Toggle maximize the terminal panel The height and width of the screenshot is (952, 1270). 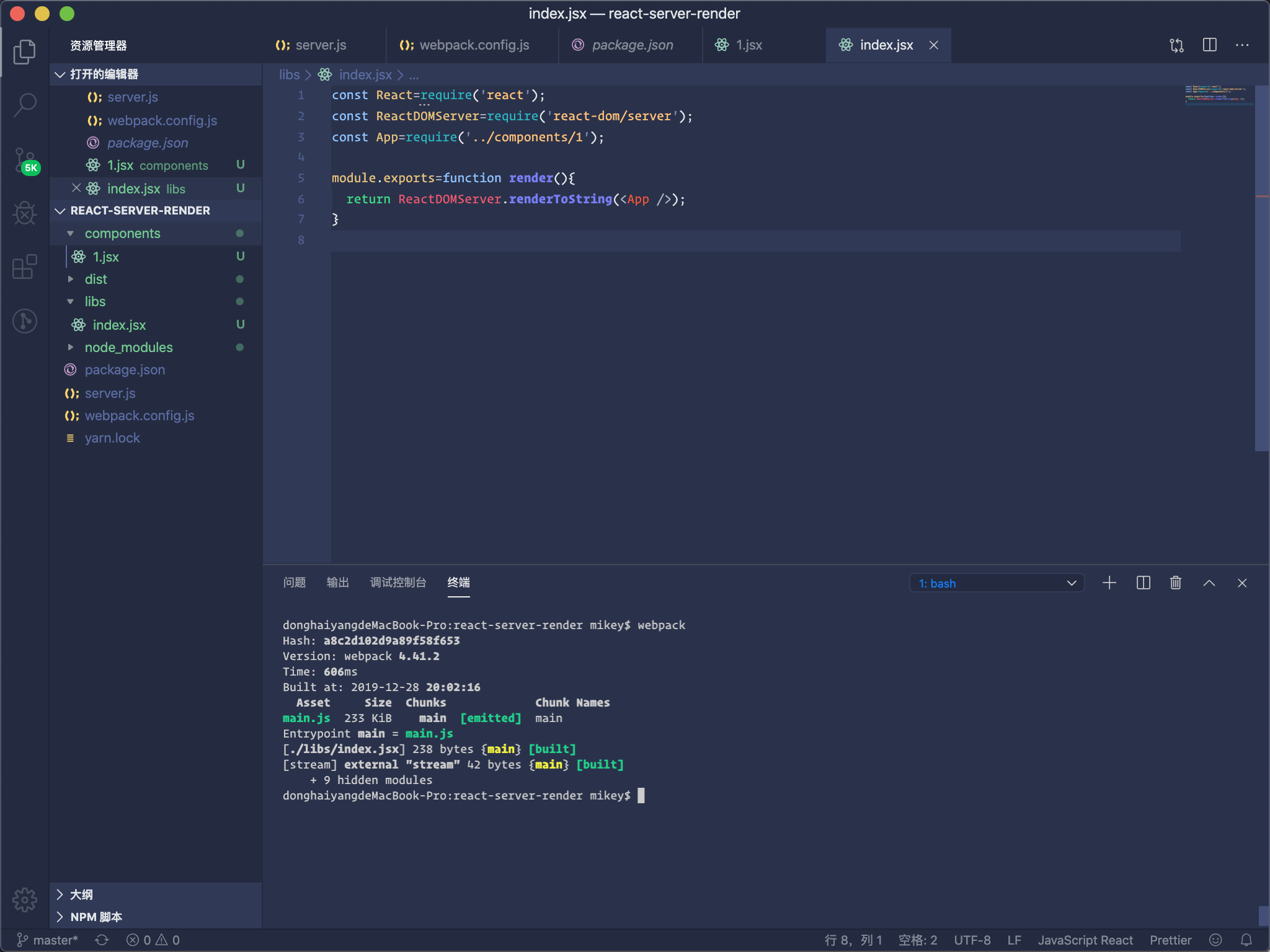(x=1208, y=583)
